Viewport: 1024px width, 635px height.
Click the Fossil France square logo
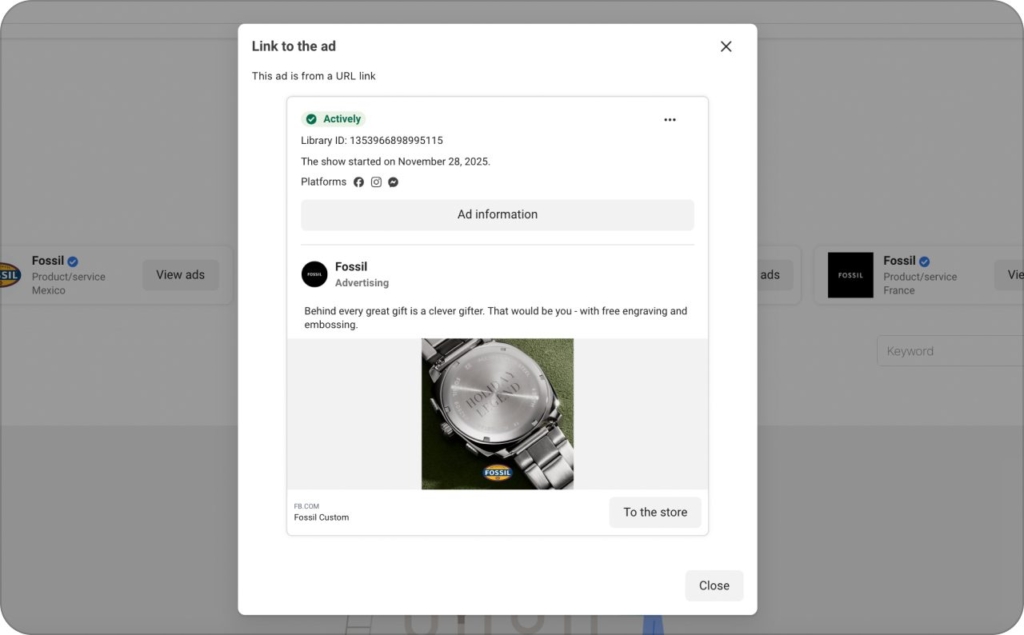click(850, 274)
